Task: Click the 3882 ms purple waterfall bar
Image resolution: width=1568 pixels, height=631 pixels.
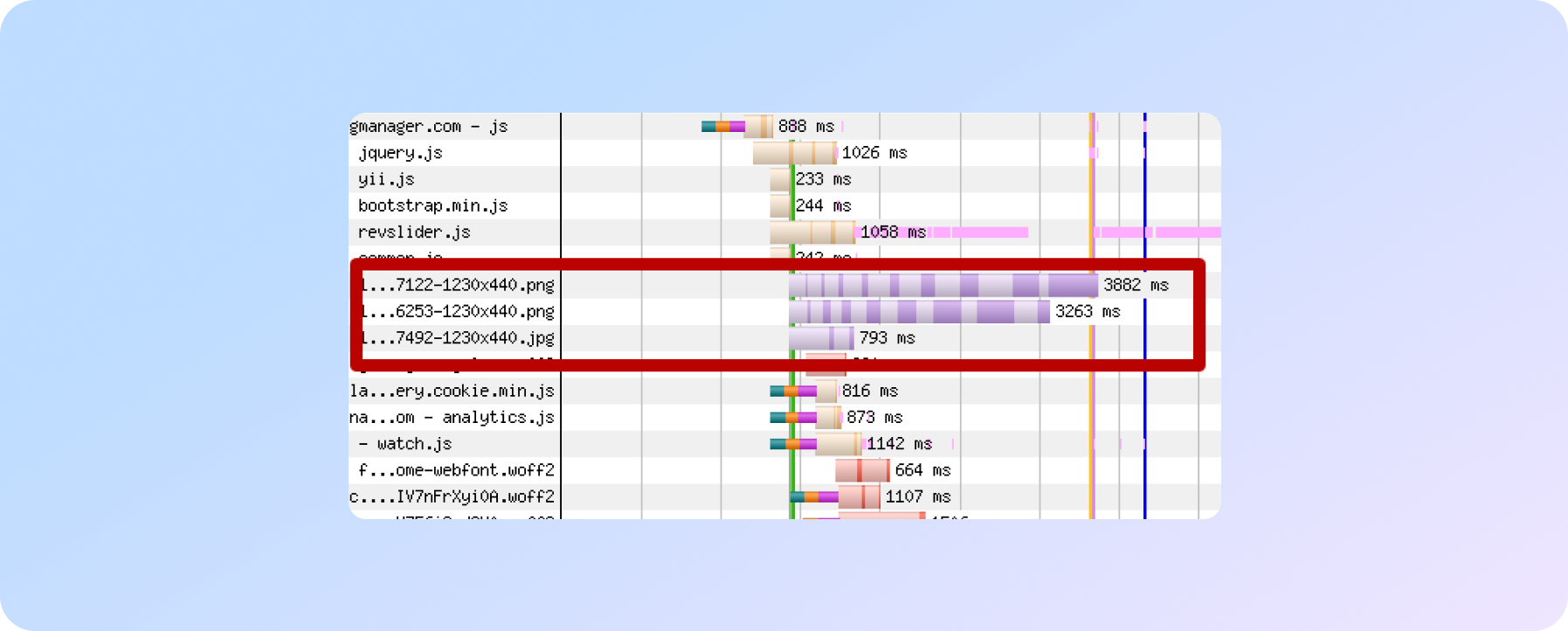Action: click(x=943, y=285)
